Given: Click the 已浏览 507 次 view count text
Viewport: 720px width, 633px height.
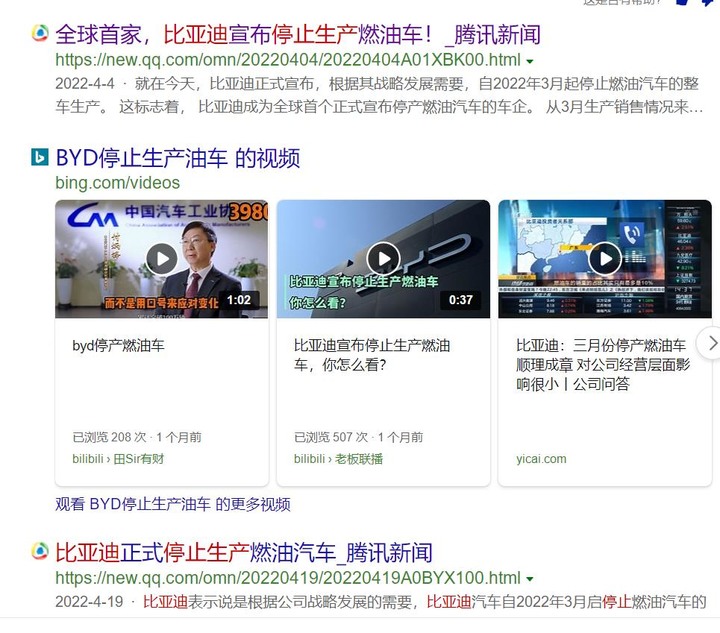Looking at the screenshot, I should point(331,437).
